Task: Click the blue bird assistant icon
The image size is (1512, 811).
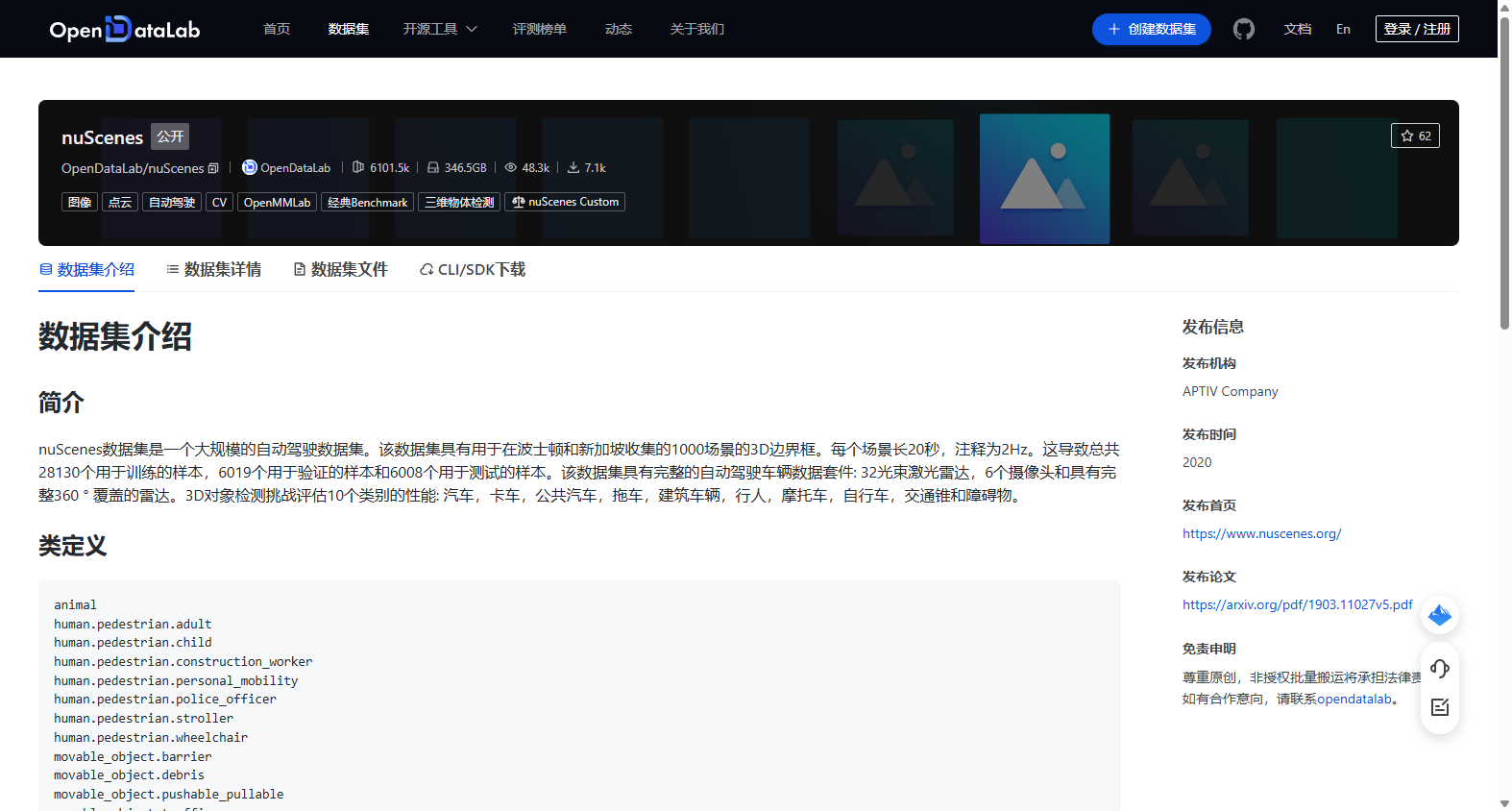Action: pyautogui.click(x=1439, y=615)
